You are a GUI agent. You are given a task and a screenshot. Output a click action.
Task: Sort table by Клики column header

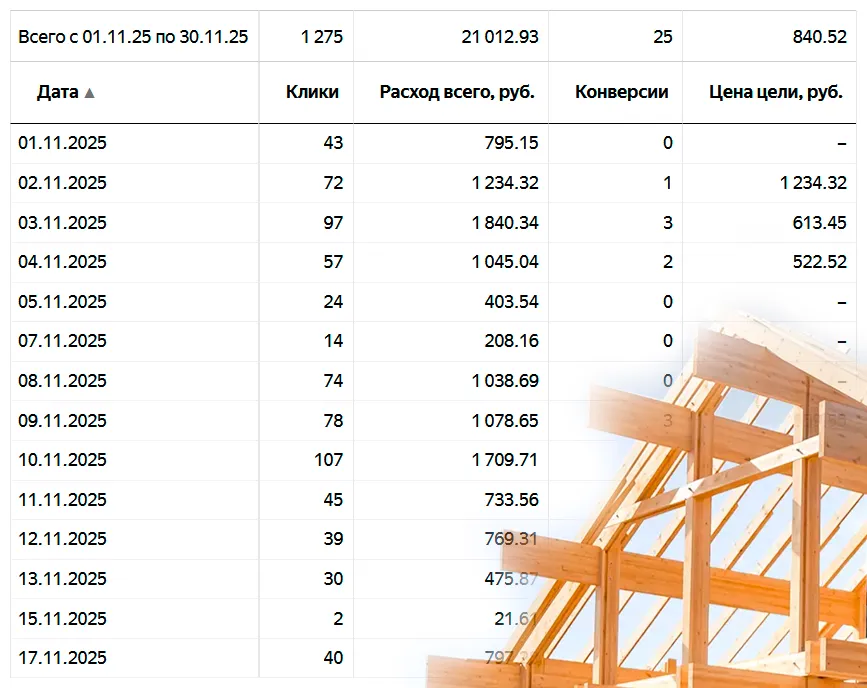click(x=312, y=92)
